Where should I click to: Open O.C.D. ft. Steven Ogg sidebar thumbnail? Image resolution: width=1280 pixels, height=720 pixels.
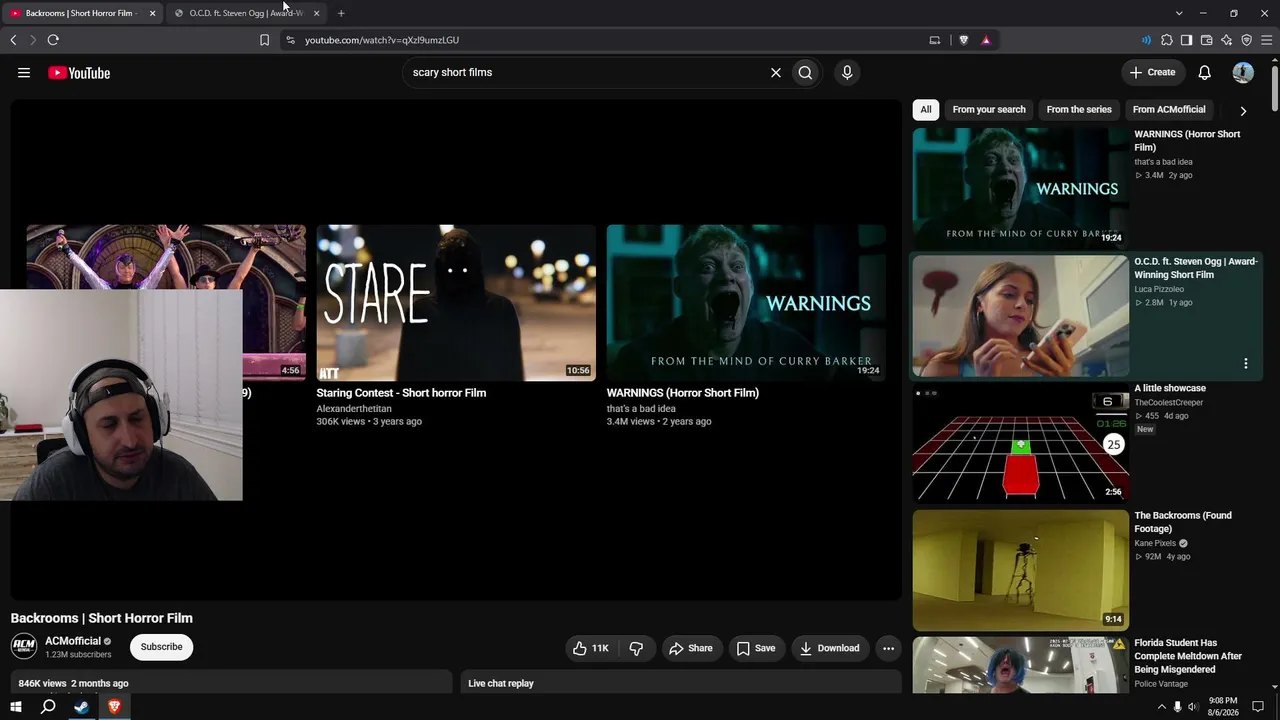click(1020, 316)
